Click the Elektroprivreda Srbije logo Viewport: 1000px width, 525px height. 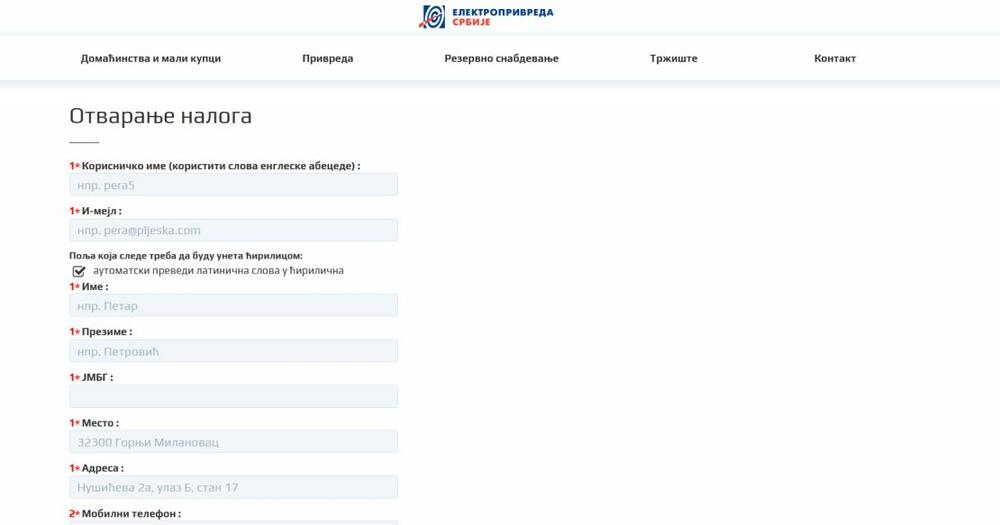coord(486,17)
